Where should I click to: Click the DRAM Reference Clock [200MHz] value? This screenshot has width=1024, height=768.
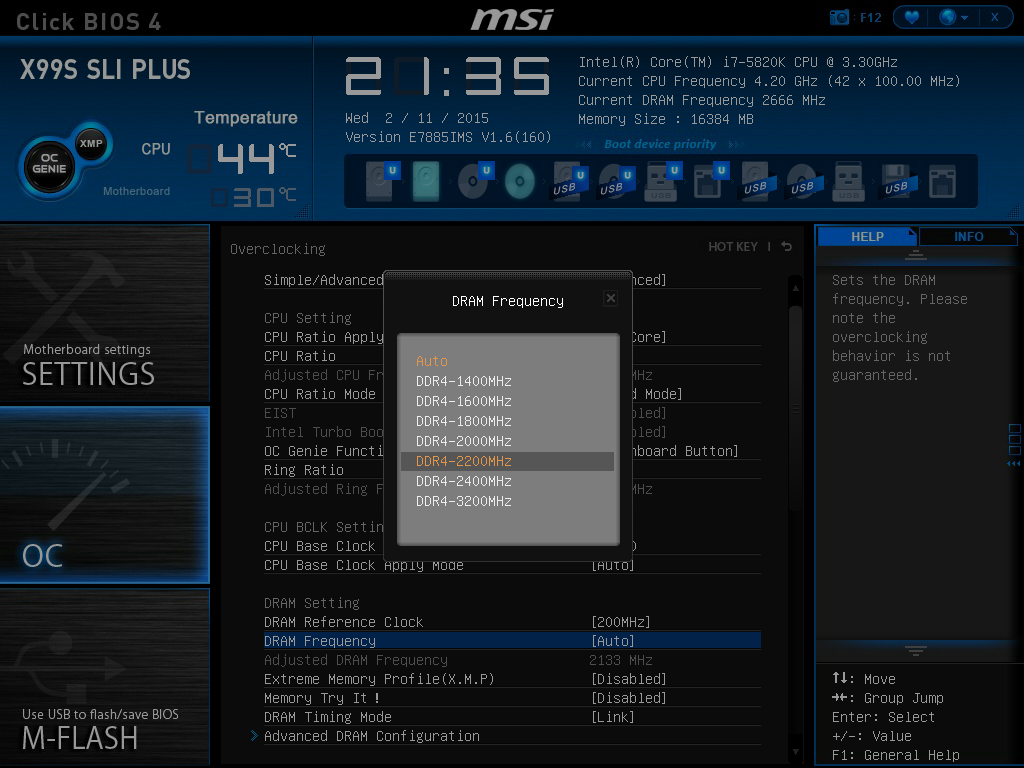620,622
